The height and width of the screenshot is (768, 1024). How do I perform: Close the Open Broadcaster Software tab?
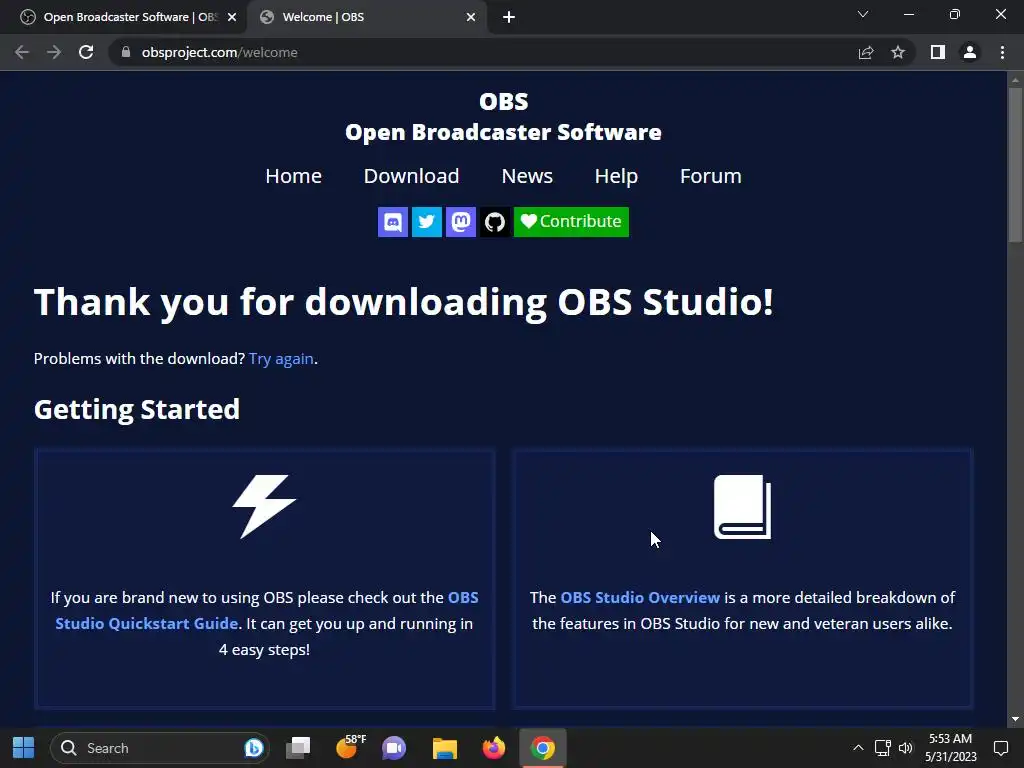(232, 17)
